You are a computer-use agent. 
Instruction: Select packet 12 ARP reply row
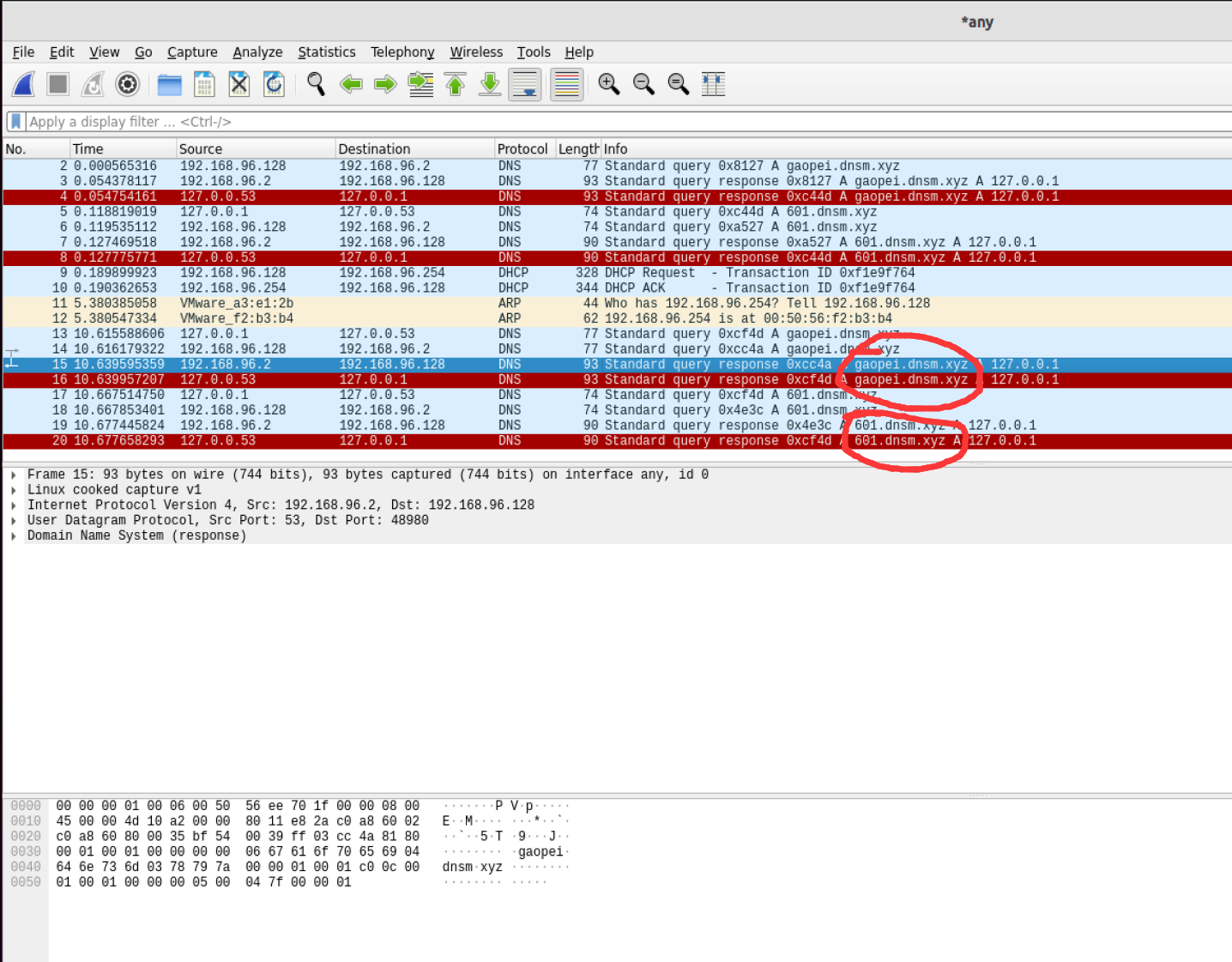[618, 318]
